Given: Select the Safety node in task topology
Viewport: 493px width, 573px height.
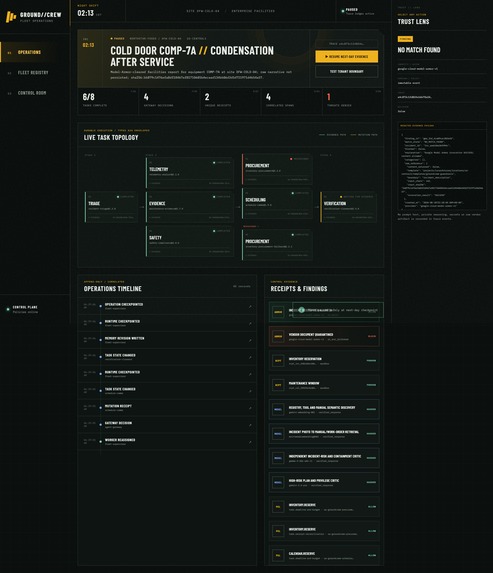Looking at the screenshot, I should pyautogui.click(x=190, y=241).
